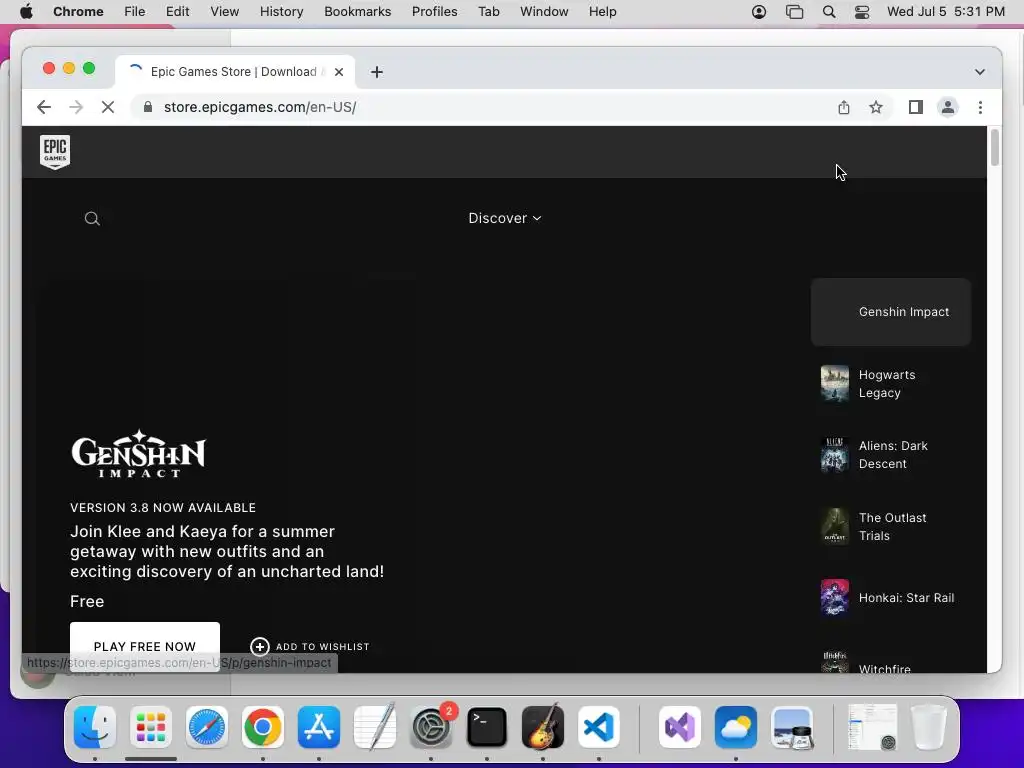Open Preview app from the Dock
1024x768 pixels.
click(x=792, y=727)
